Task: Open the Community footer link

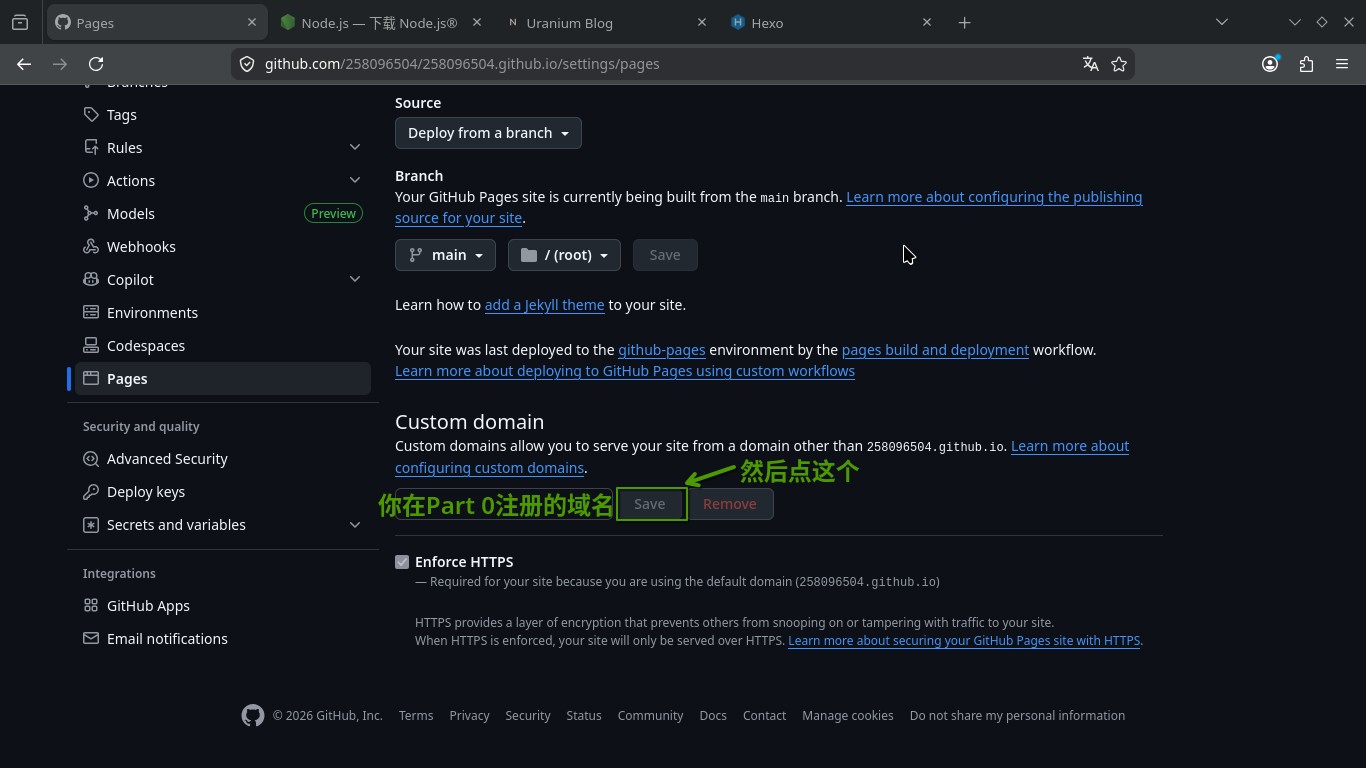Action: (650, 716)
